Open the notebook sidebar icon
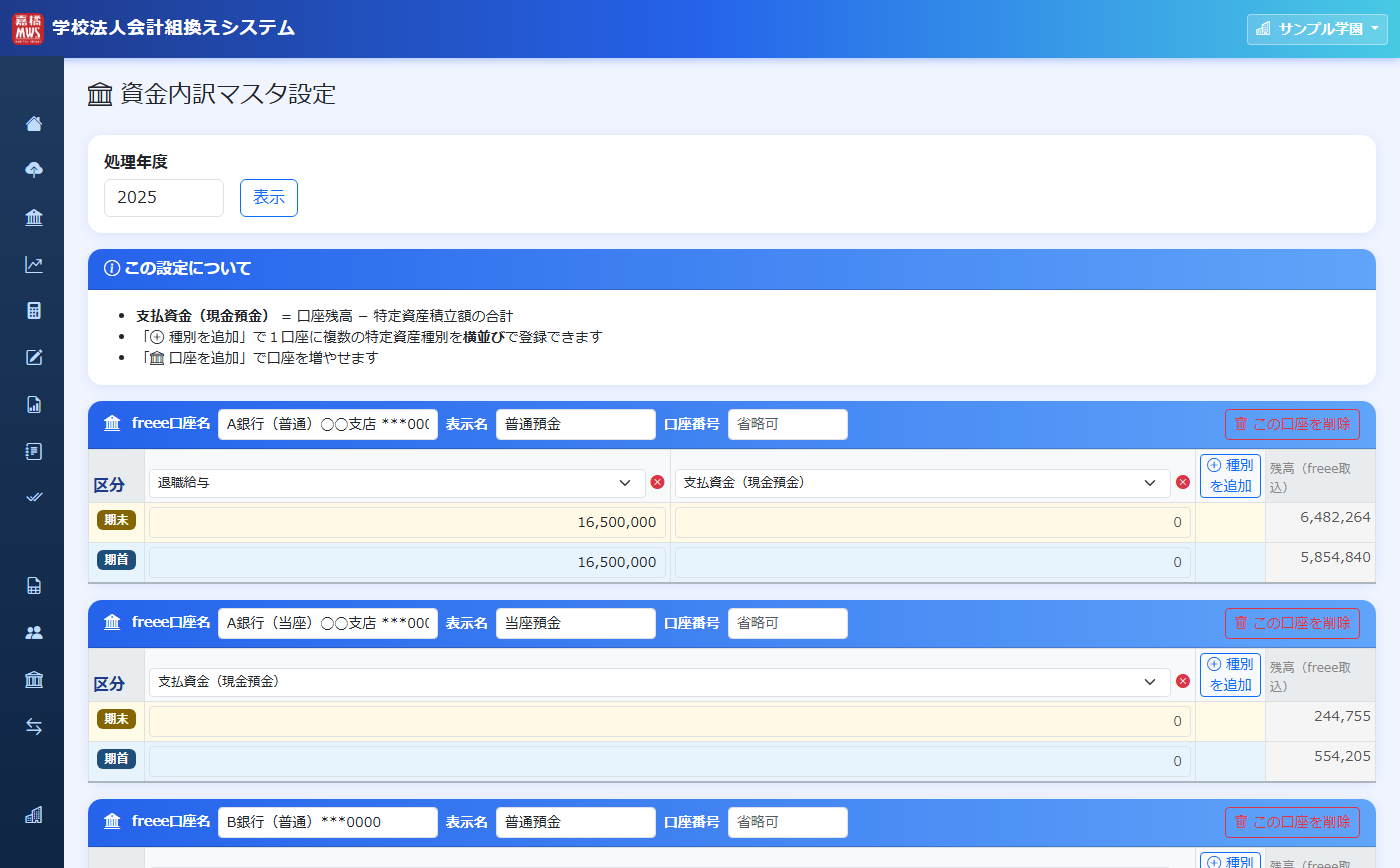This screenshot has width=1400, height=868. coord(34,452)
